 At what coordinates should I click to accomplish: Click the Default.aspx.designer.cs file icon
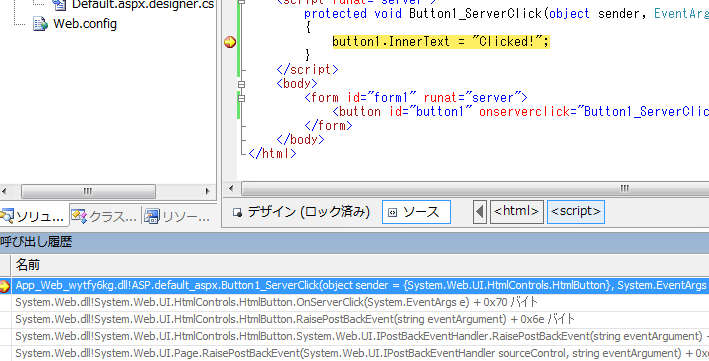coord(59,5)
